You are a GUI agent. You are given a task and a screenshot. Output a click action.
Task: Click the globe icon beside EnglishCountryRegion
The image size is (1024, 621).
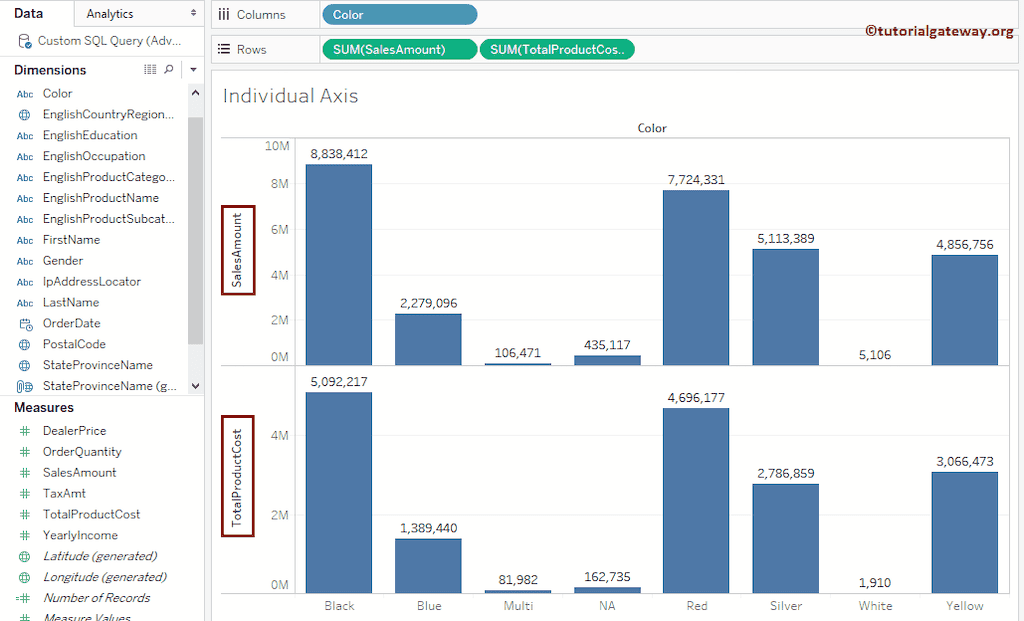pyautogui.click(x=23, y=114)
